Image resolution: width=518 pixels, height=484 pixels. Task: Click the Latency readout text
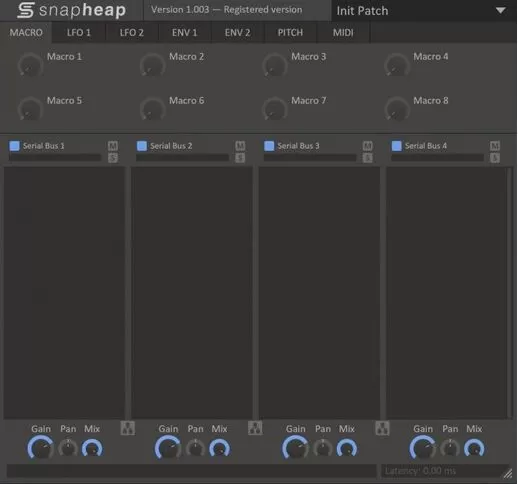pyautogui.click(x=420, y=471)
